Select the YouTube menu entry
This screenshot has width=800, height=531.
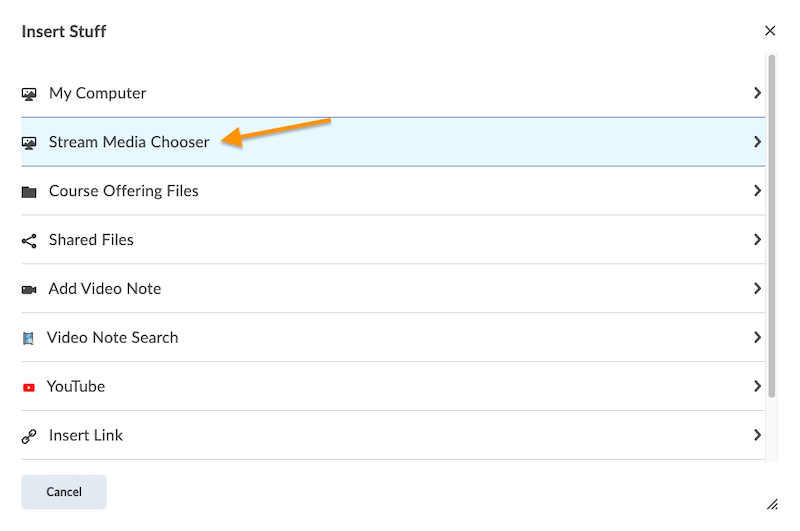click(76, 387)
